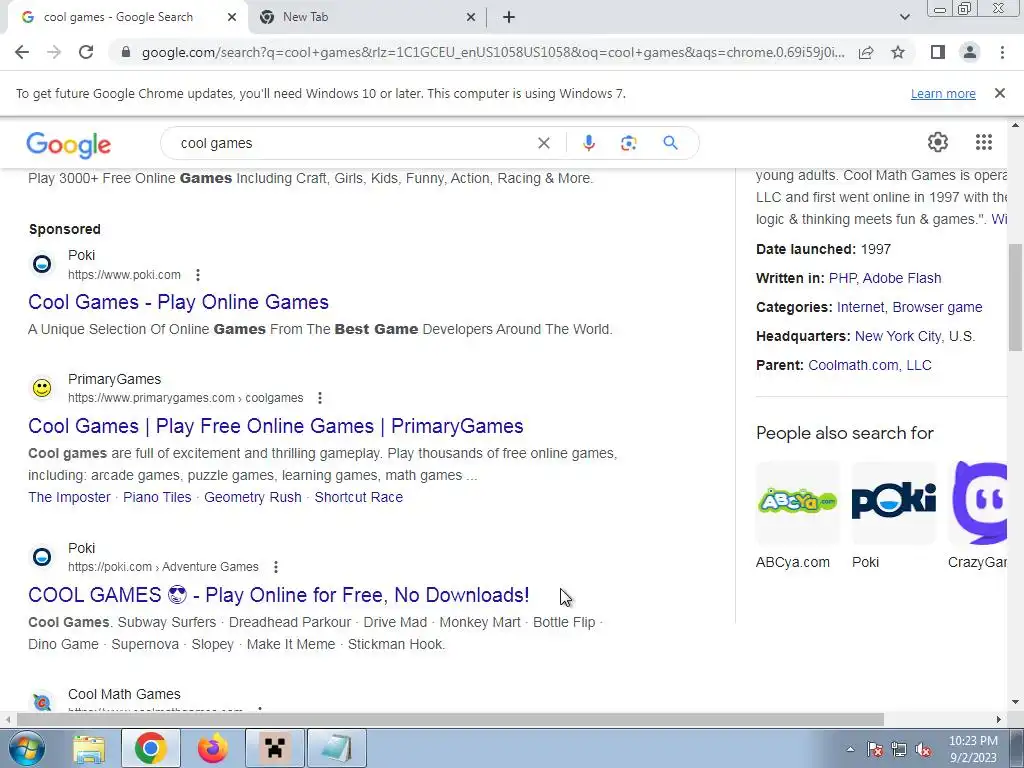Clear the search box with the X
Viewport: 1024px width, 768px height.
543,143
